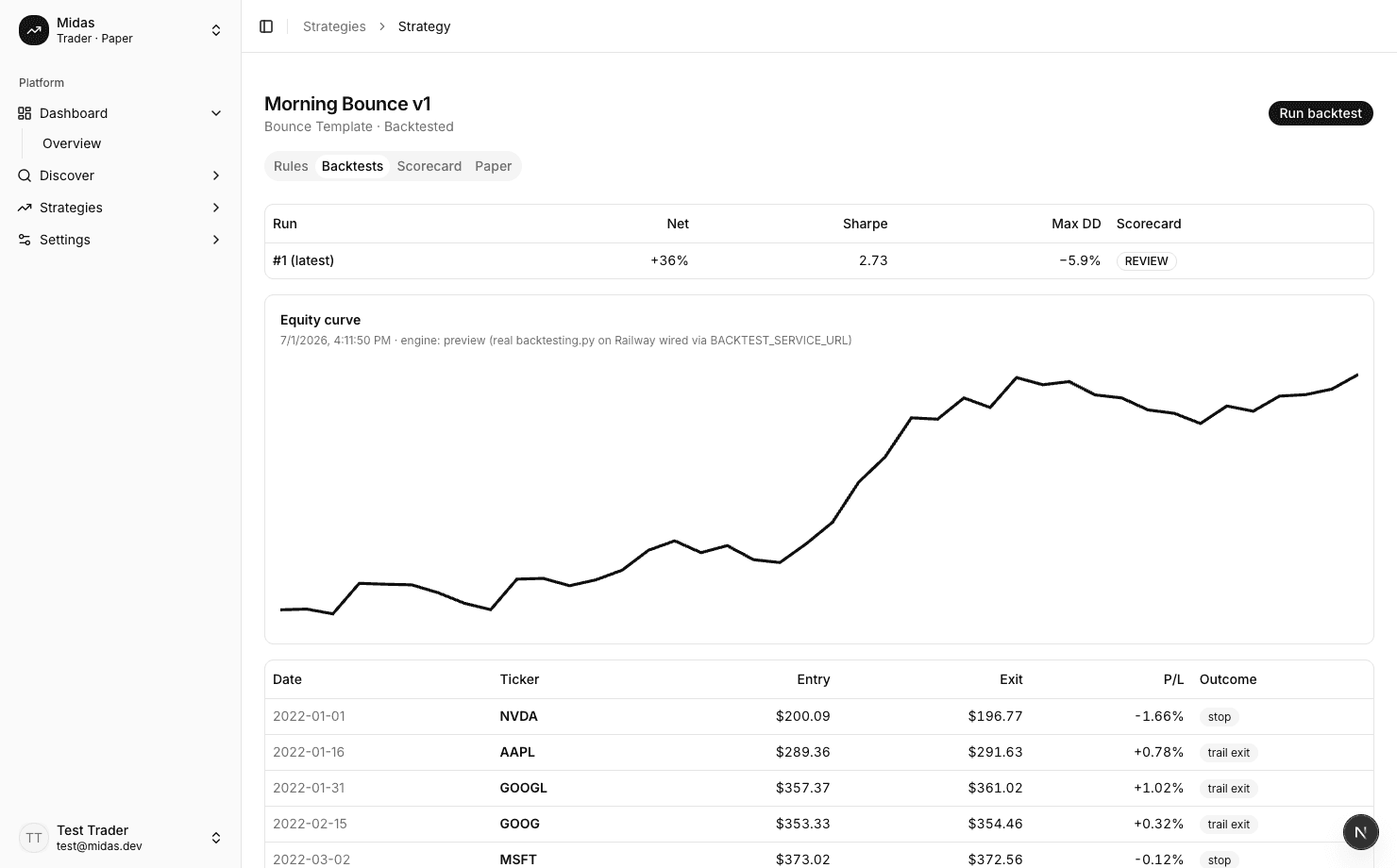The width and height of the screenshot is (1397, 868).
Task: Go to Strategies breadcrumb link
Action: coord(334,26)
